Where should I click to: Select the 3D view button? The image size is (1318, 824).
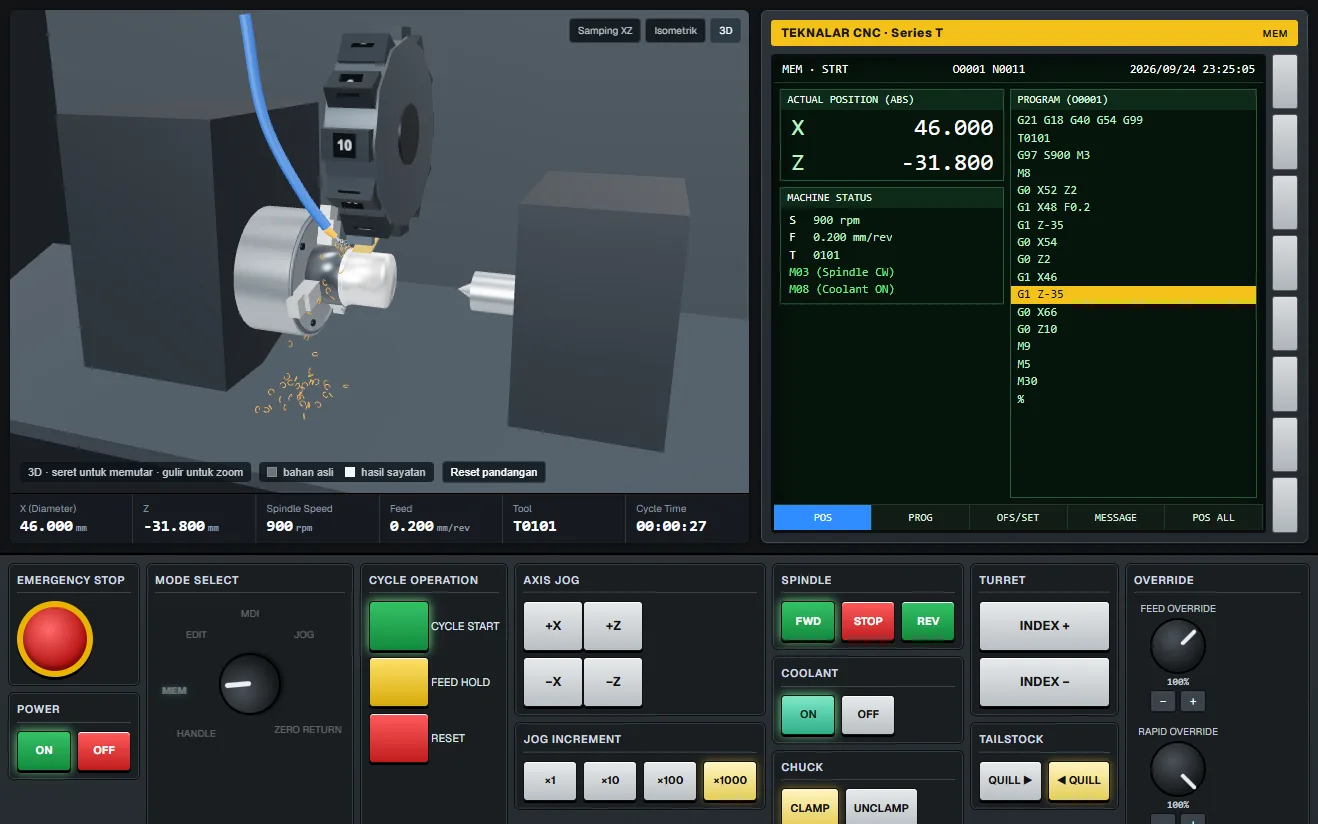[726, 31]
